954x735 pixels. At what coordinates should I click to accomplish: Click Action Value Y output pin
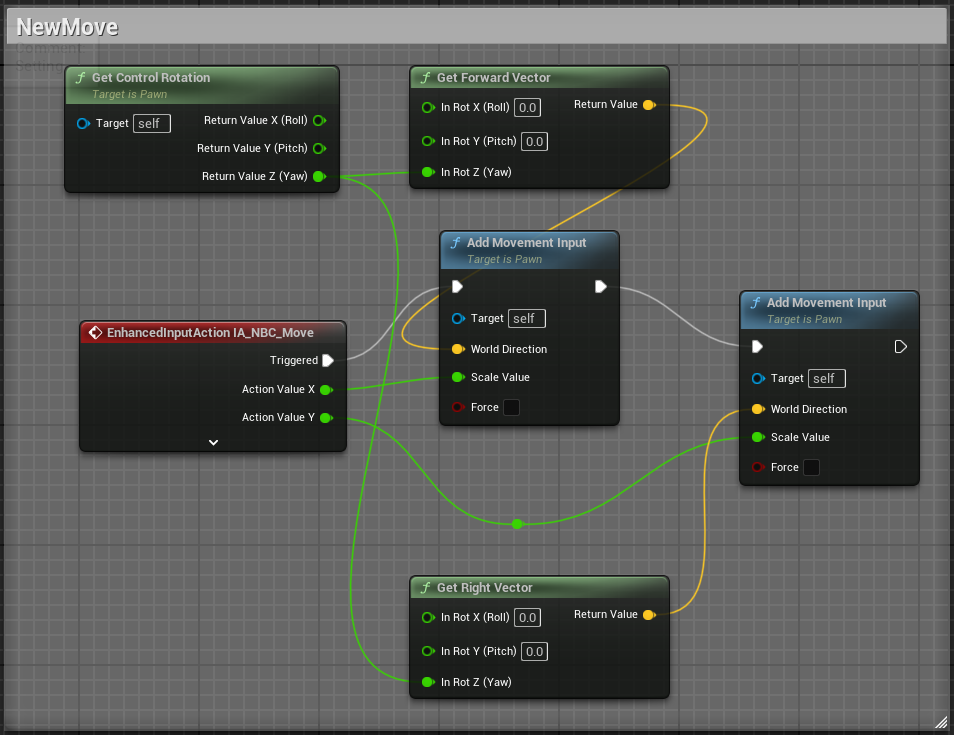(x=327, y=417)
